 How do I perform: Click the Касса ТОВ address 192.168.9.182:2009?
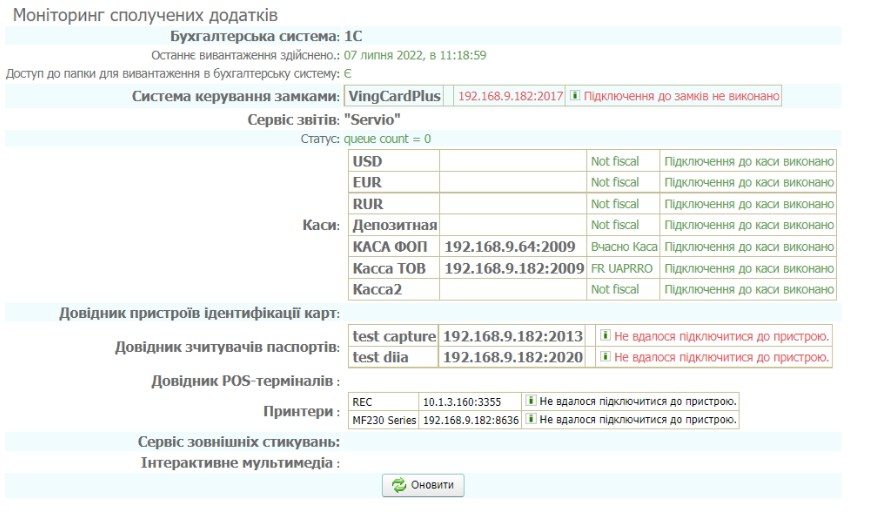coord(514,268)
